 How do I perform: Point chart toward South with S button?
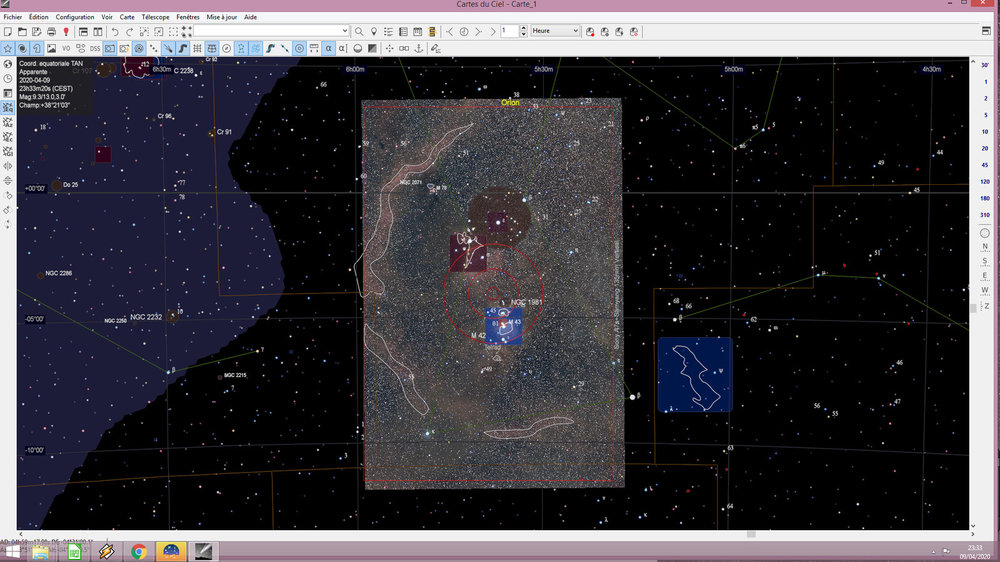click(985, 261)
